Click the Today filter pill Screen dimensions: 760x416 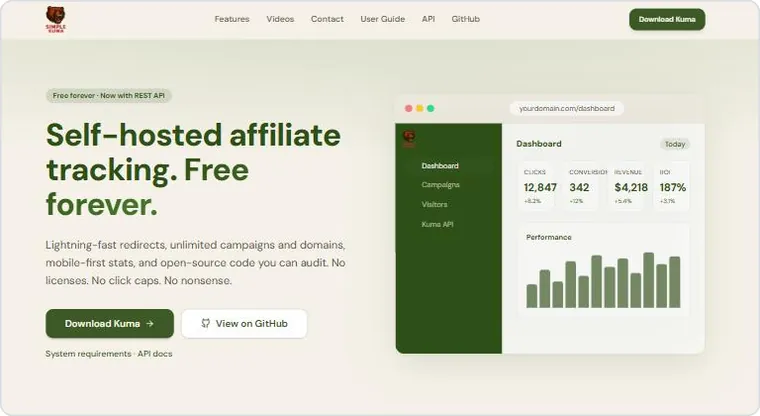click(x=675, y=144)
